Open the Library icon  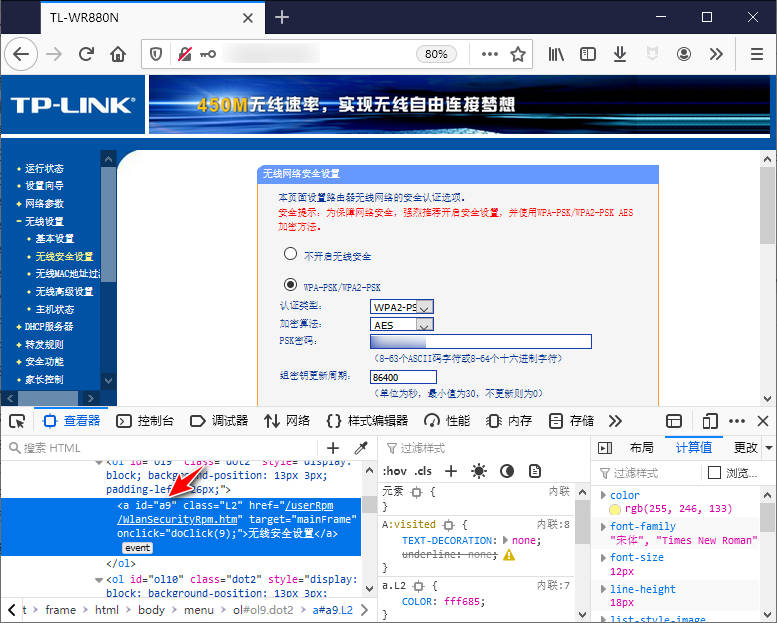coord(556,54)
